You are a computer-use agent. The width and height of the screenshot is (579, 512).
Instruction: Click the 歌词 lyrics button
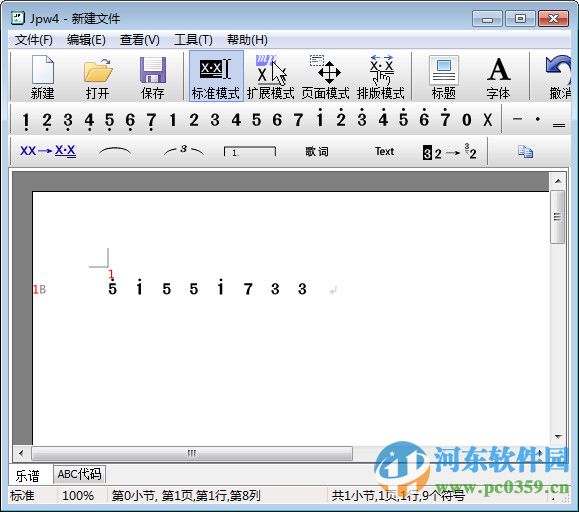click(317, 151)
